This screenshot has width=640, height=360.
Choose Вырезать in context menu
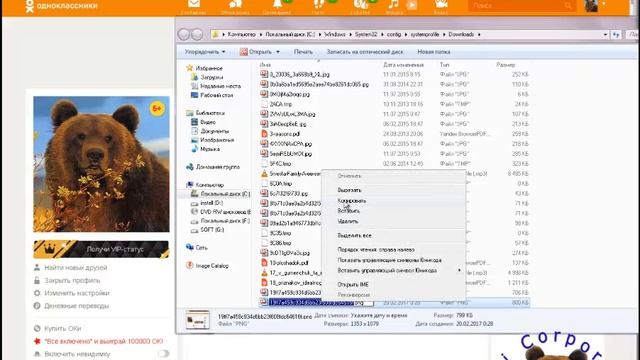349,190
